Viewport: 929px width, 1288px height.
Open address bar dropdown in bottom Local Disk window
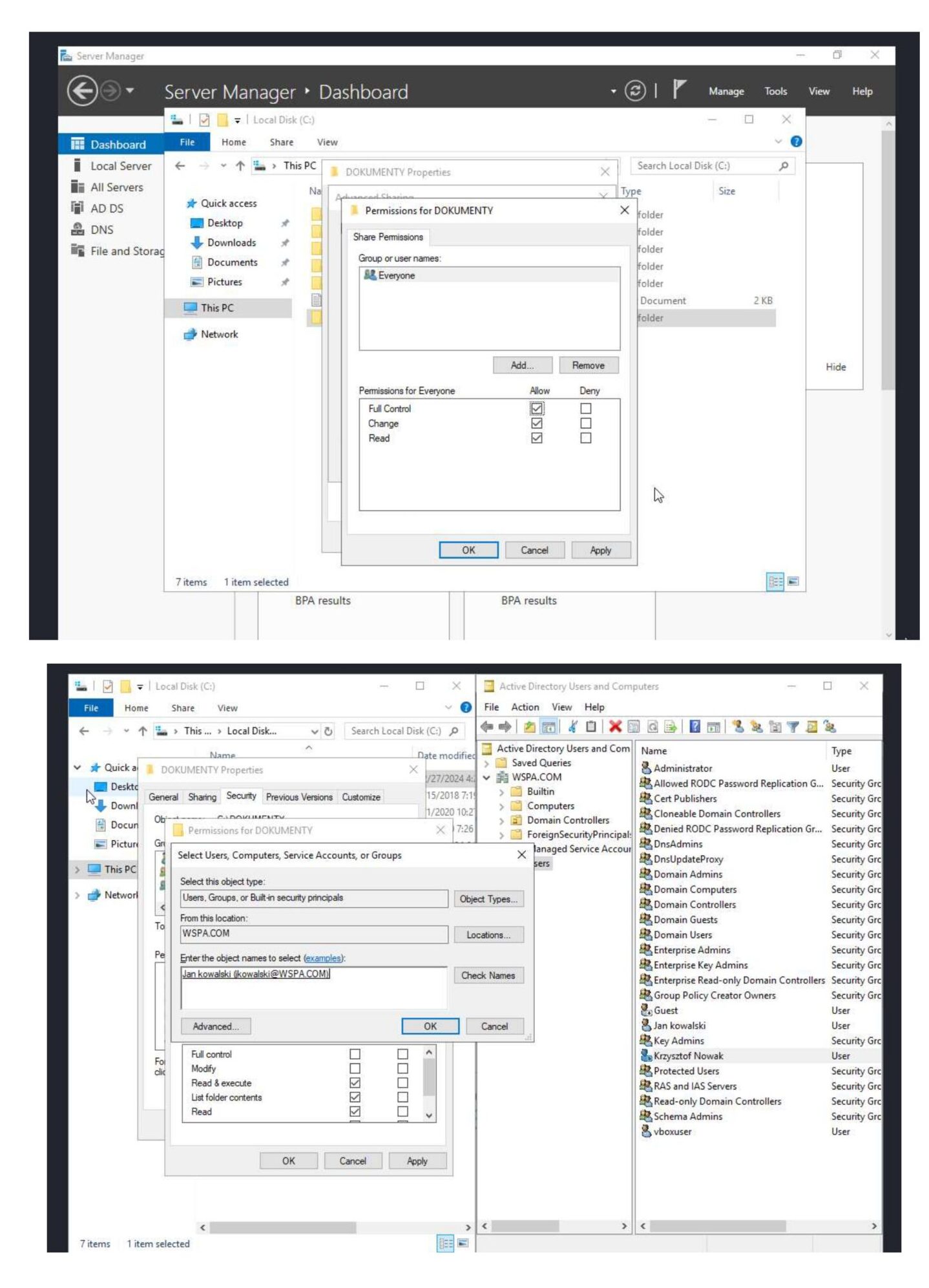click(315, 731)
